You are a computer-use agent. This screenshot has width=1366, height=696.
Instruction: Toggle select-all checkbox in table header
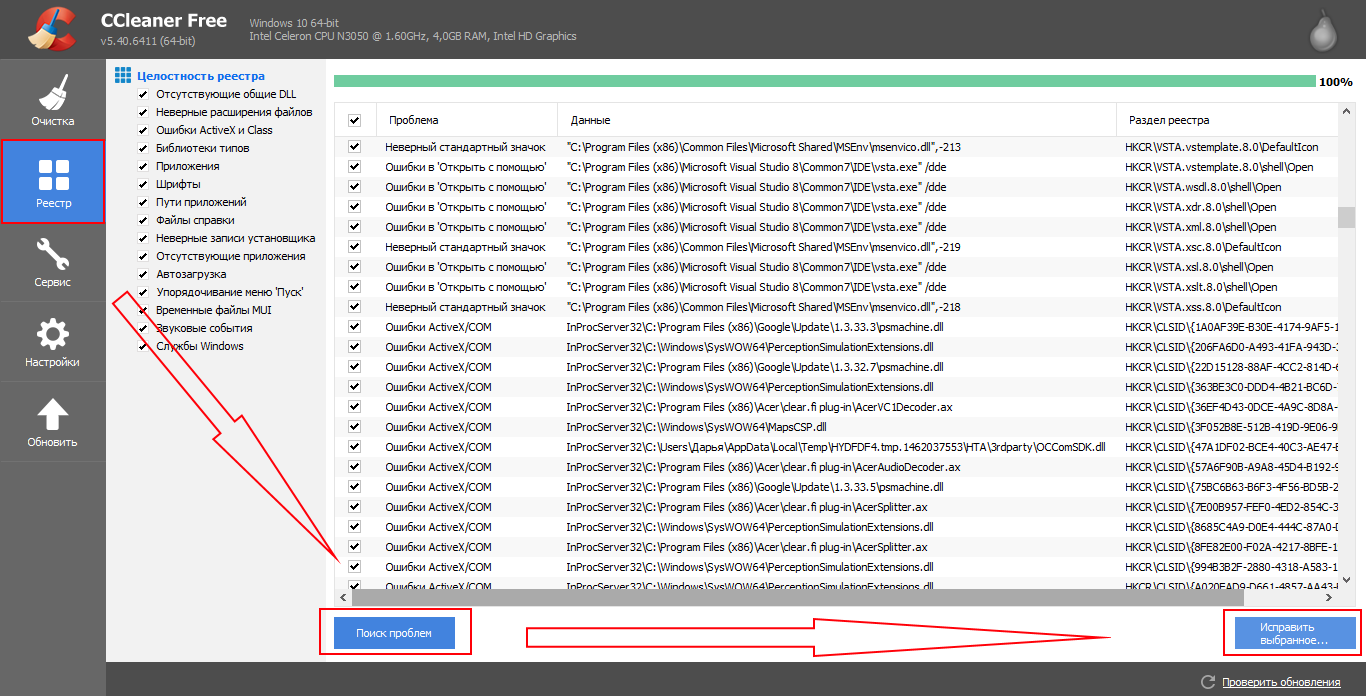354,120
